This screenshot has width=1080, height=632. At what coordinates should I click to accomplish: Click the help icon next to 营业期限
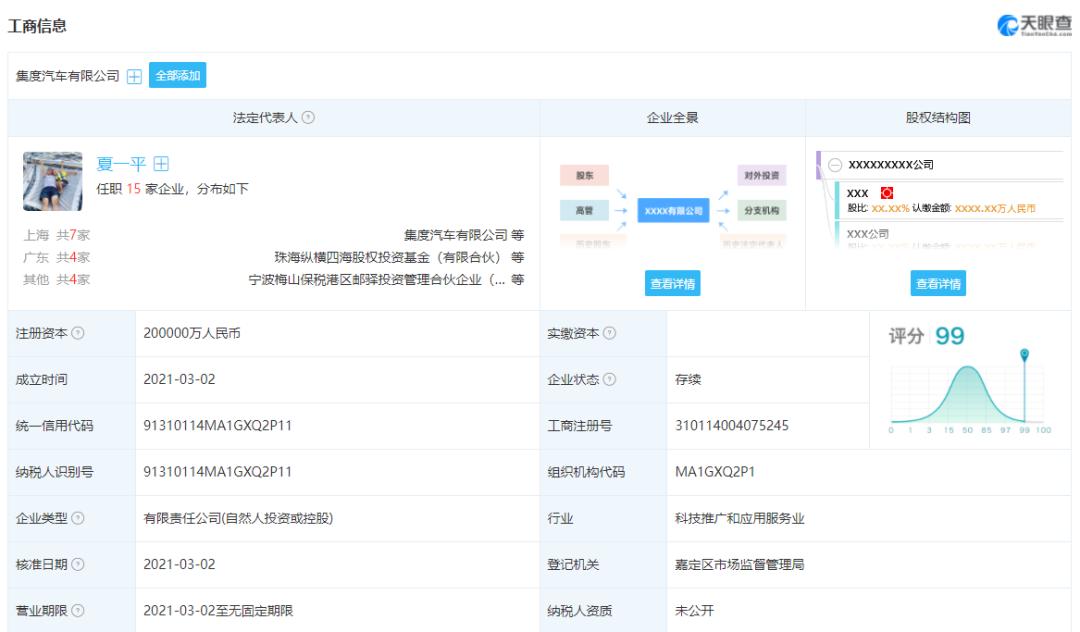click(x=78, y=611)
